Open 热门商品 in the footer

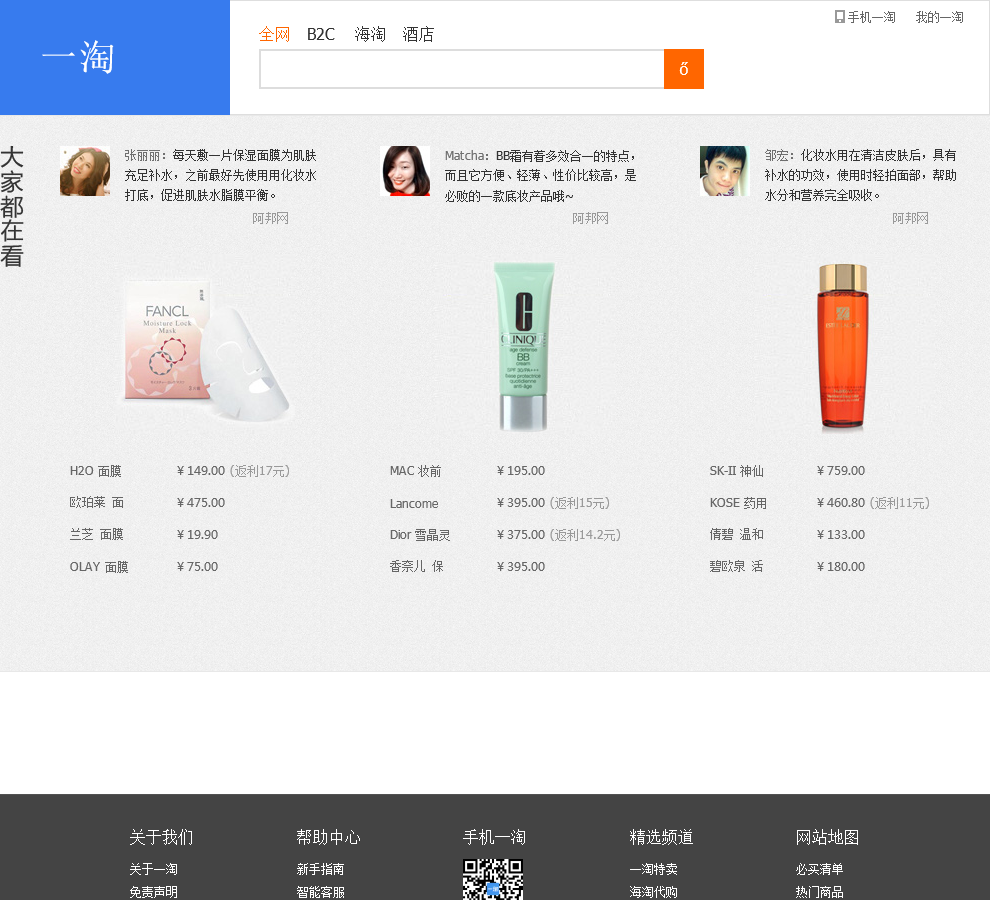820,892
